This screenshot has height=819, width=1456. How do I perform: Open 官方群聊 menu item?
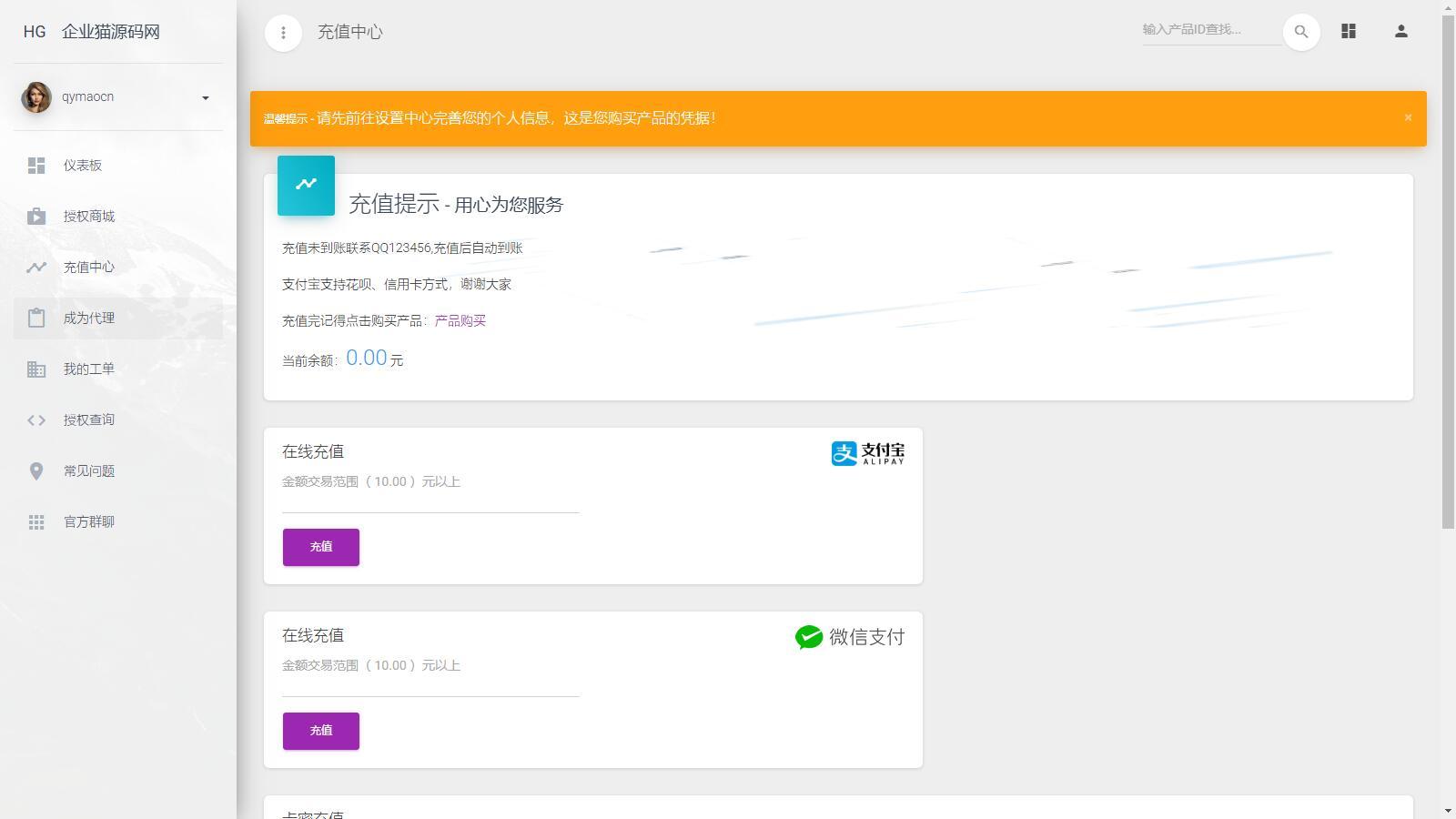click(x=118, y=522)
